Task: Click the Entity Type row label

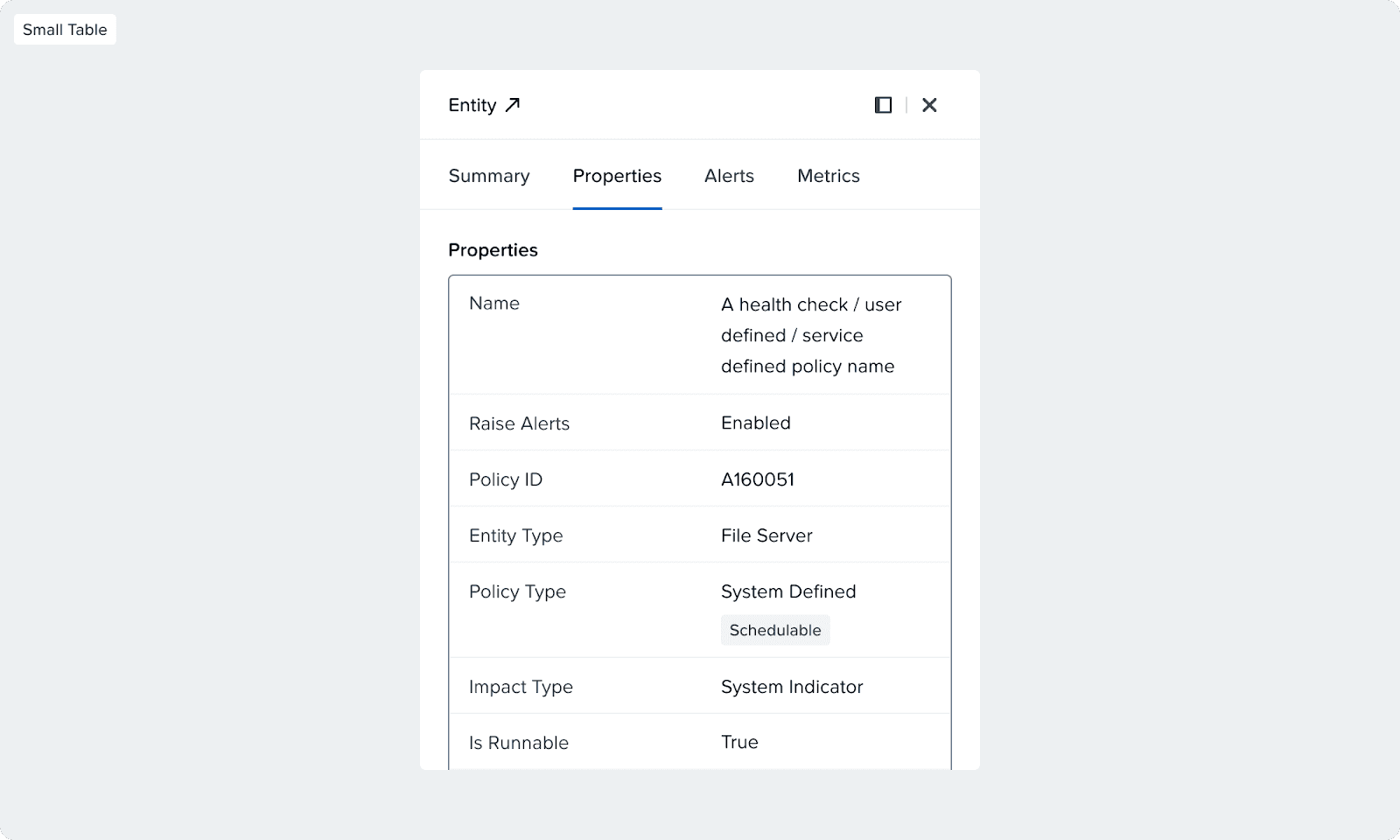Action: (515, 535)
